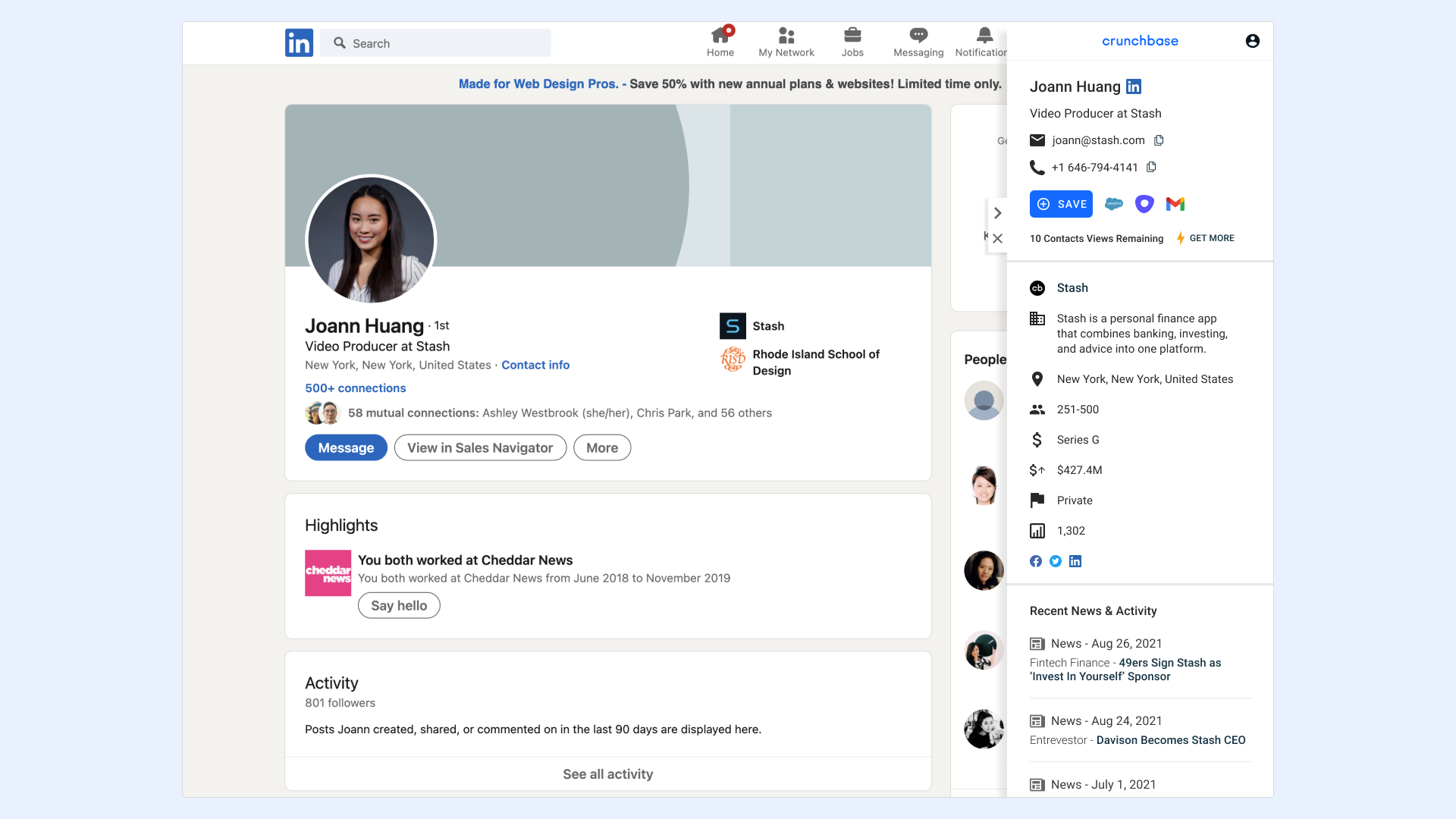Open Stash LinkedIn page icon
The height and width of the screenshot is (819, 1456).
[1075, 561]
